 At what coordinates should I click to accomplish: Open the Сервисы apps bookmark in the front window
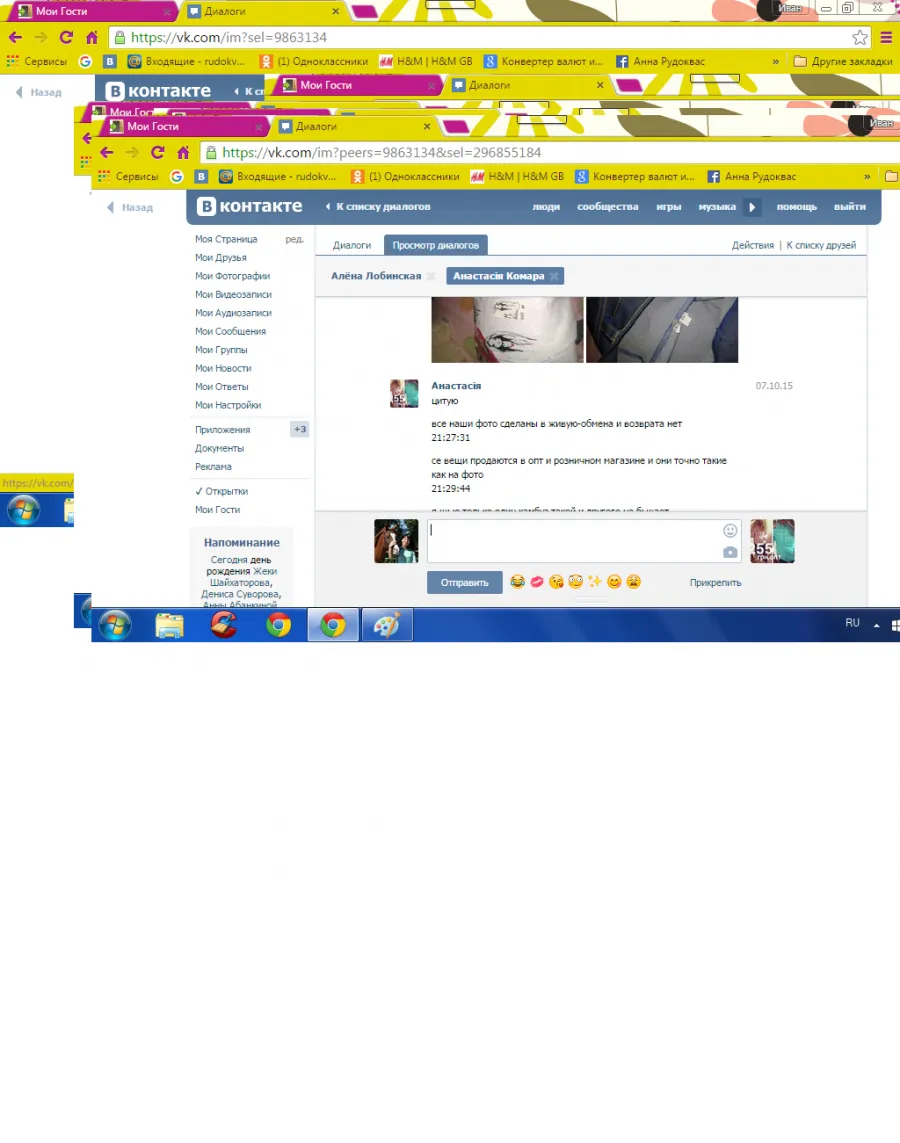pyautogui.click(x=128, y=176)
